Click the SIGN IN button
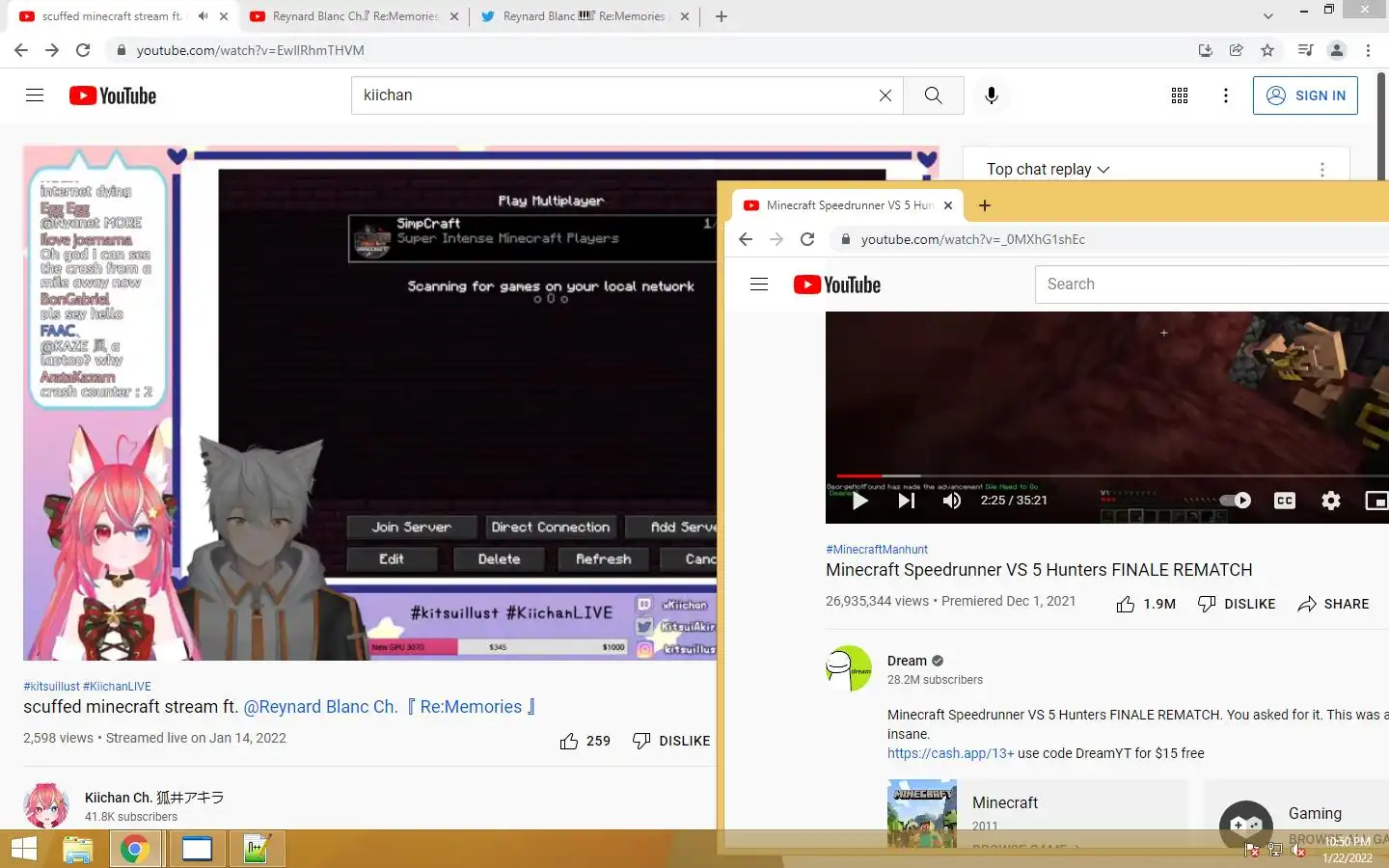1389x868 pixels. point(1305,95)
